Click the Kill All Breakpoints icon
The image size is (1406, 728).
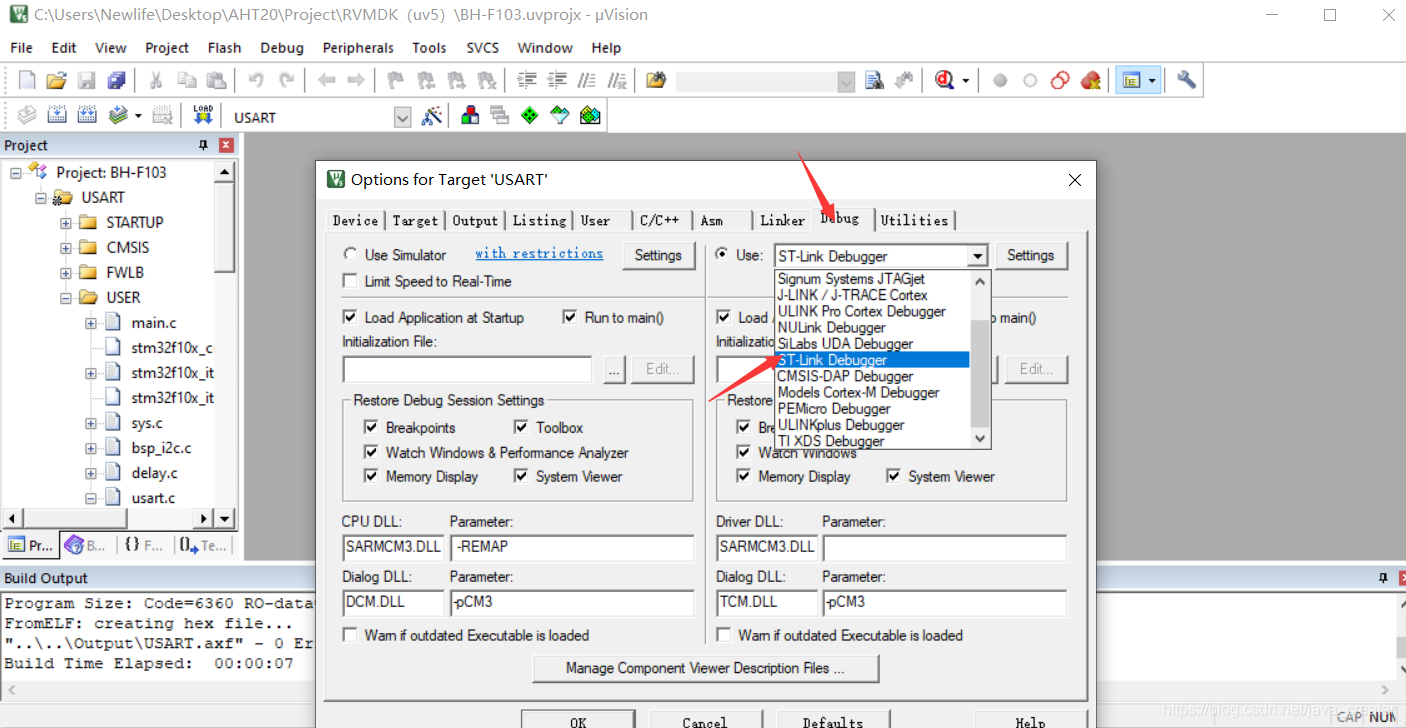coord(1090,81)
